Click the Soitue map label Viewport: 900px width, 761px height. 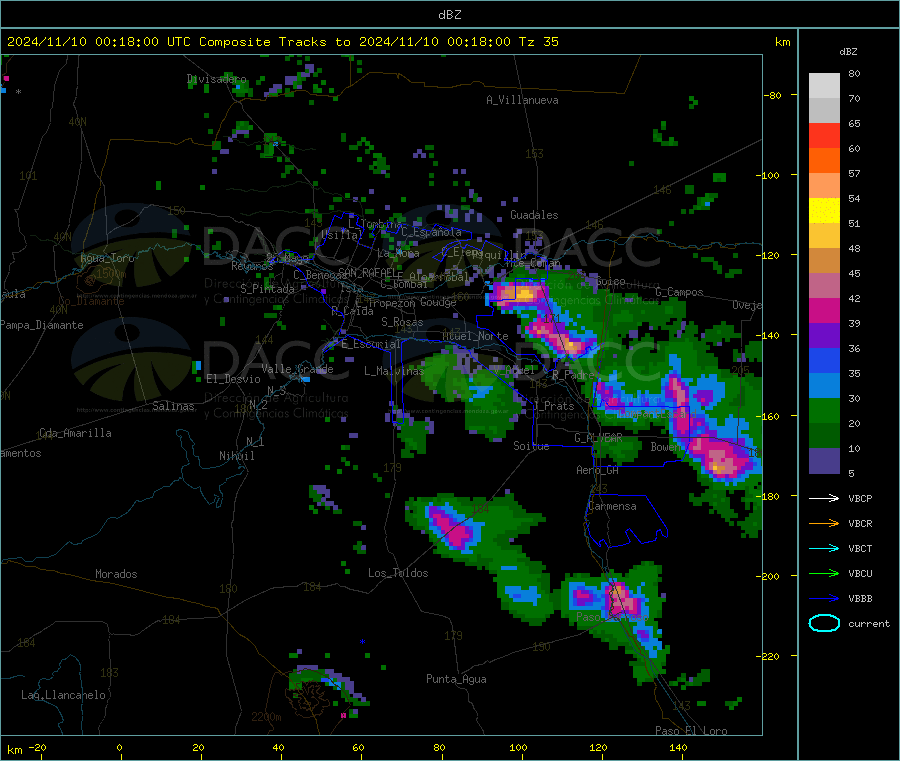pyautogui.click(x=531, y=446)
